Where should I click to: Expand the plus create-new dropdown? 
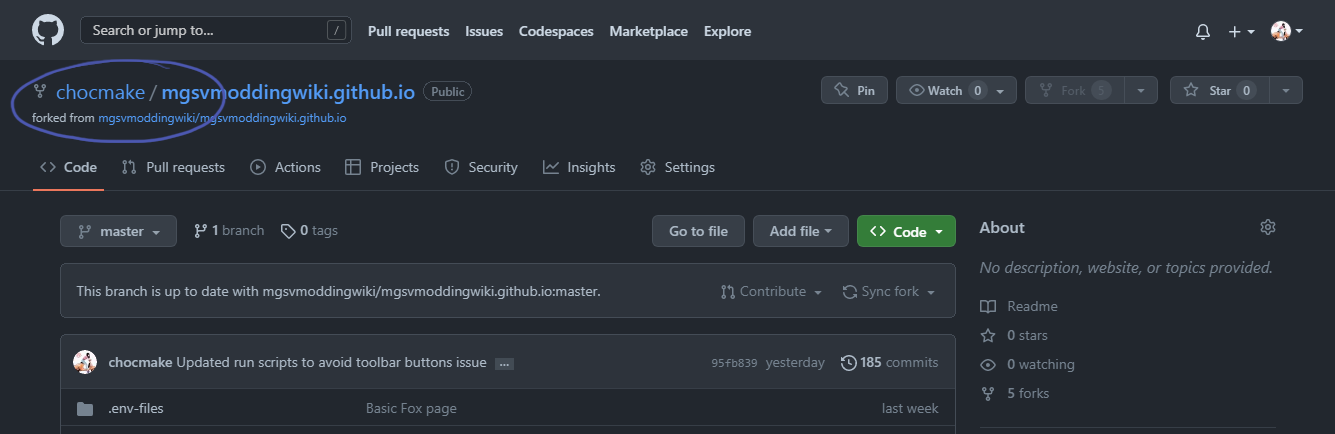[x=1242, y=31]
